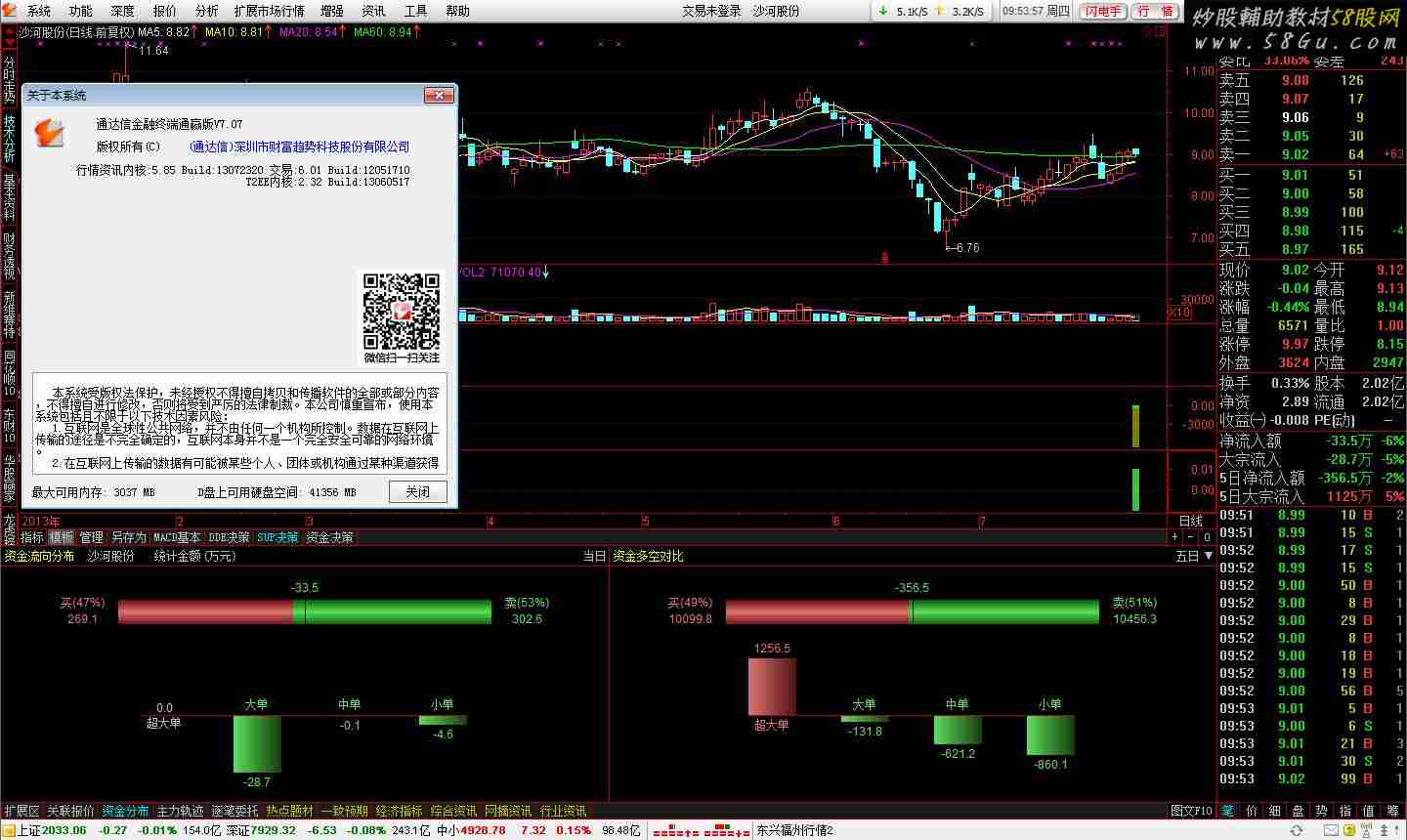
Task: Select the 基本资料 sidebar tab
Action: coord(9,196)
